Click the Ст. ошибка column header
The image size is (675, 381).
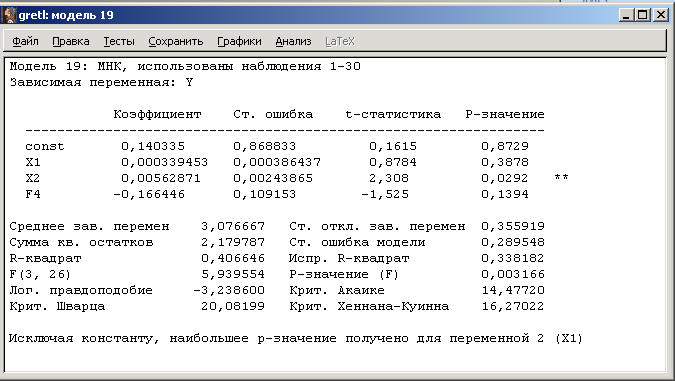pyautogui.click(x=273, y=115)
